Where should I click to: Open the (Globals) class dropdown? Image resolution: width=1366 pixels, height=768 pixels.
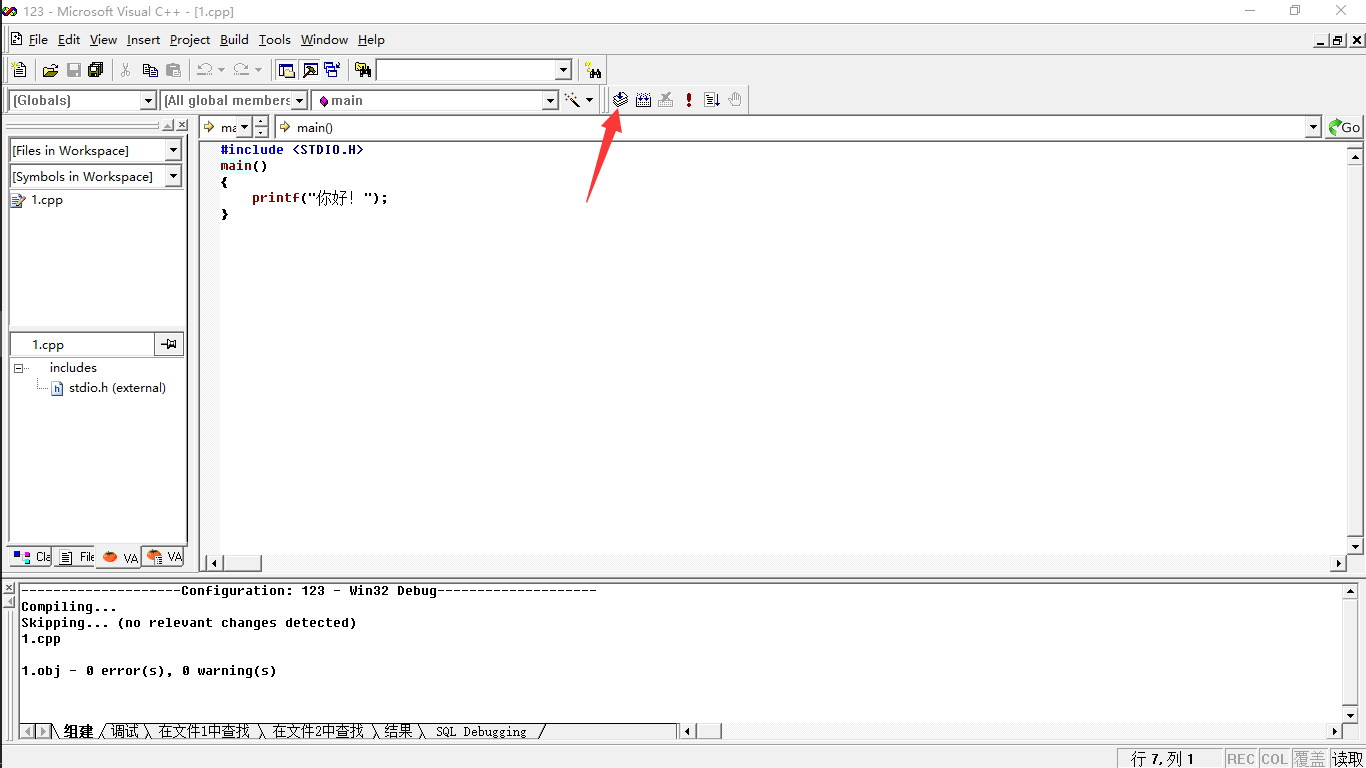click(x=148, y=100)
